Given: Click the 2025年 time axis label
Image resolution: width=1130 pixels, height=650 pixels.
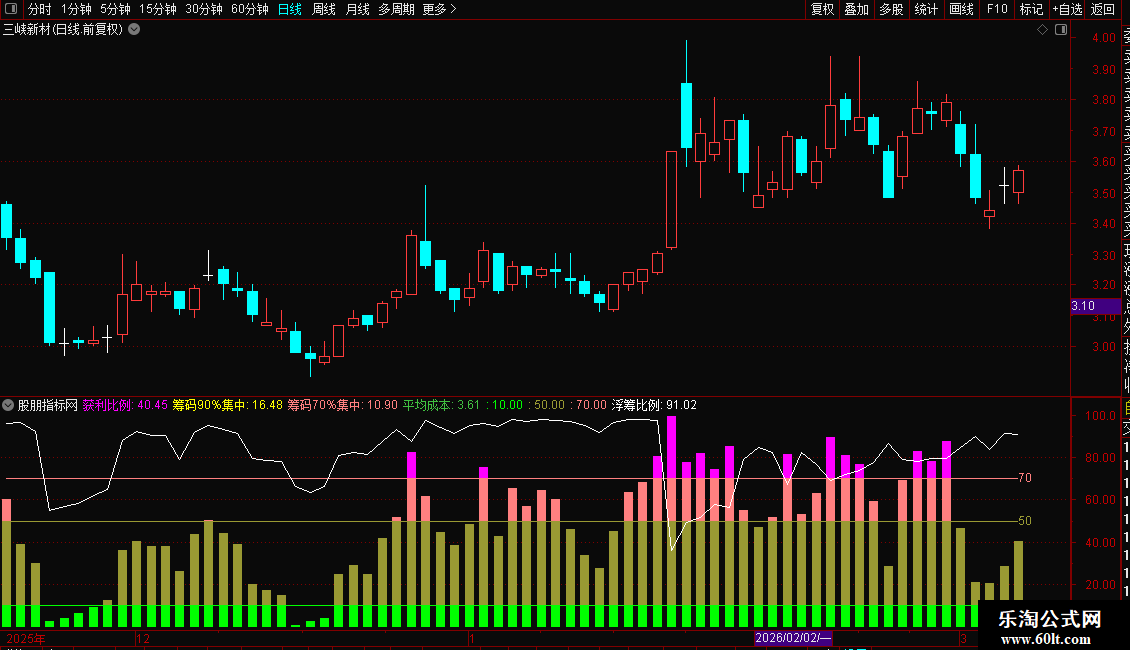Looking at the screenshot, I should tap(26, 638).
